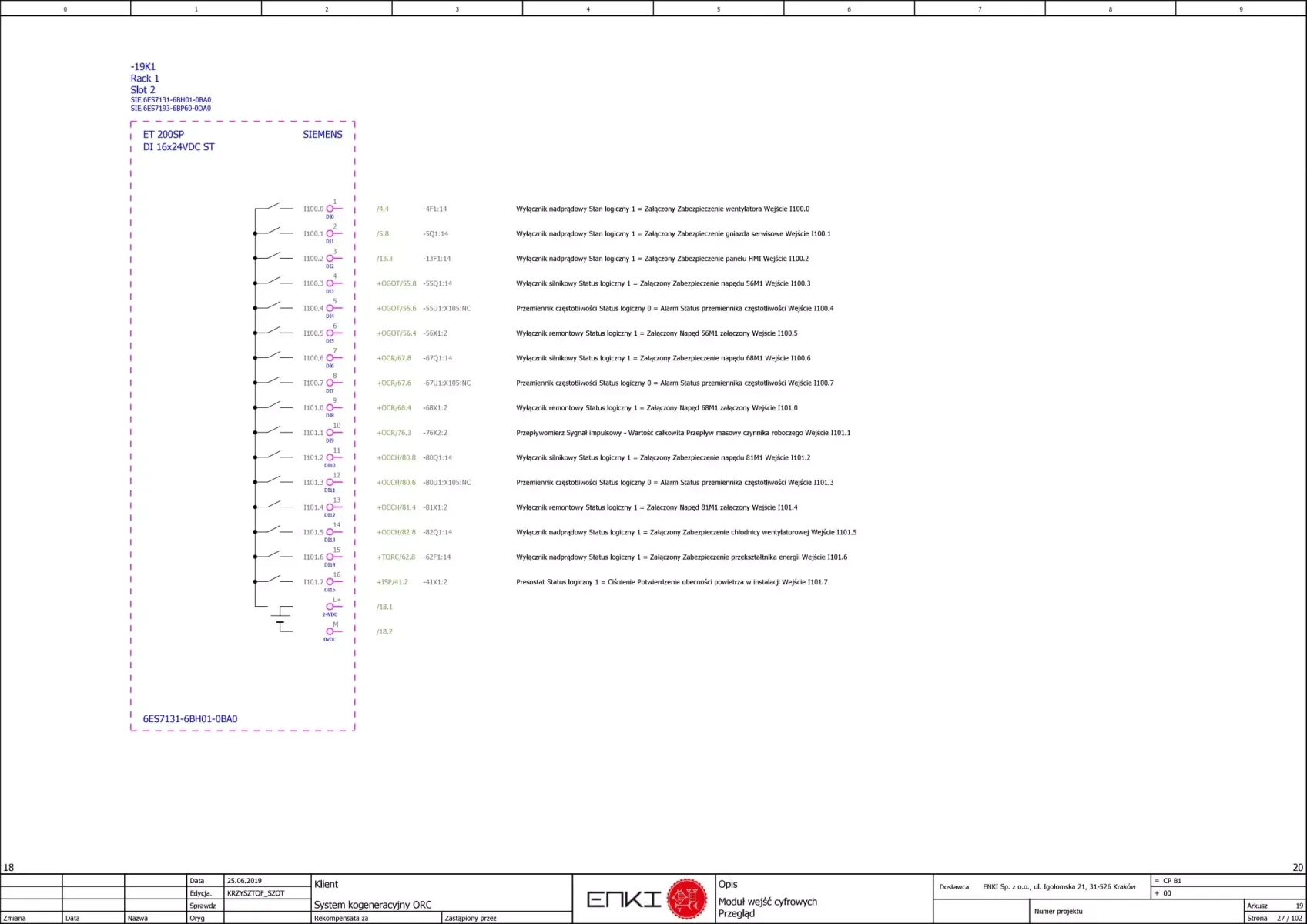
Task: Click the terminal circle of input I101.2
Action: click(x=330, y=457)
